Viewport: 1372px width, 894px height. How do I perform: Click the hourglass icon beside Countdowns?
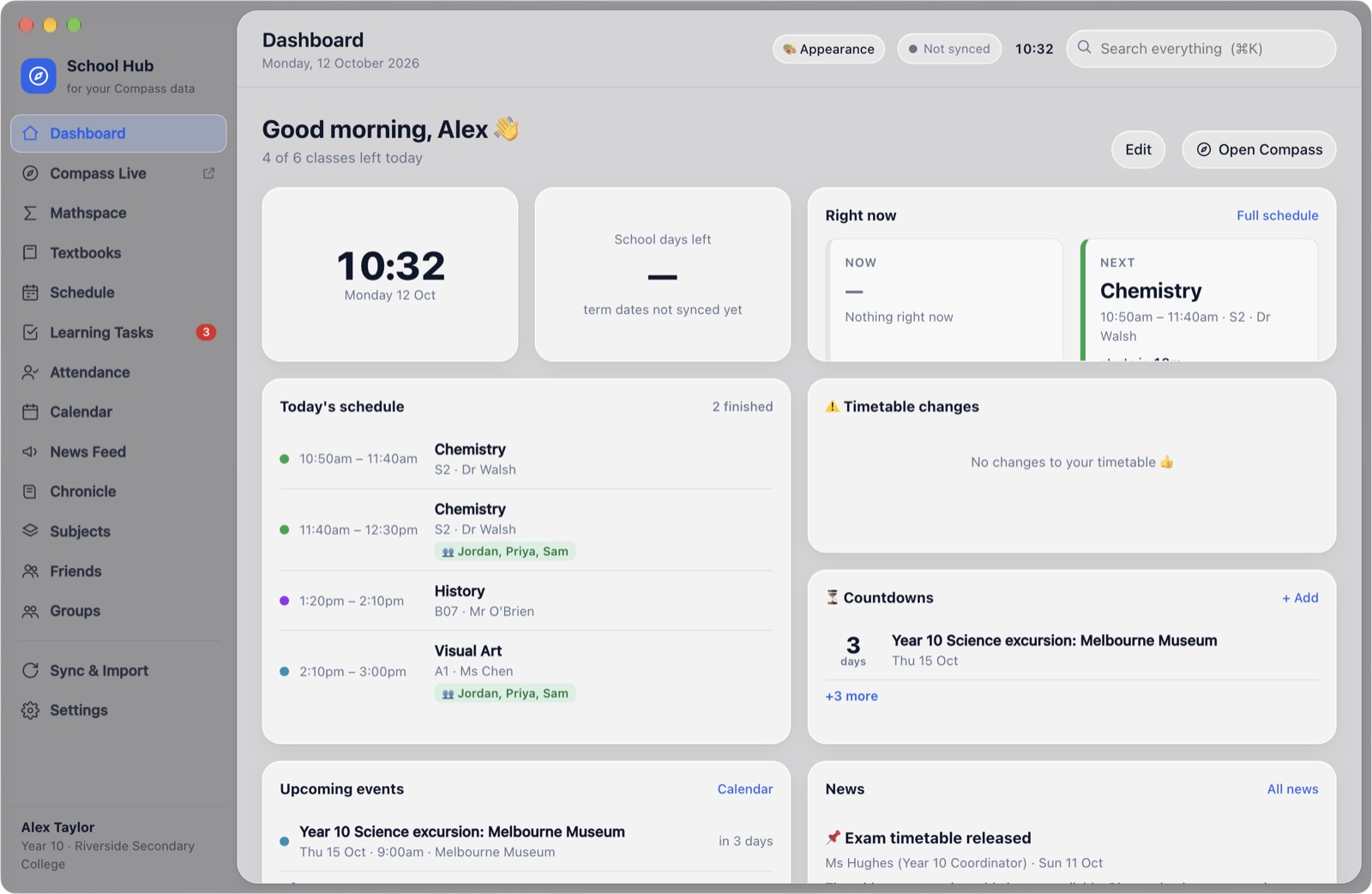pyautogui.click(x=832, y=597)
